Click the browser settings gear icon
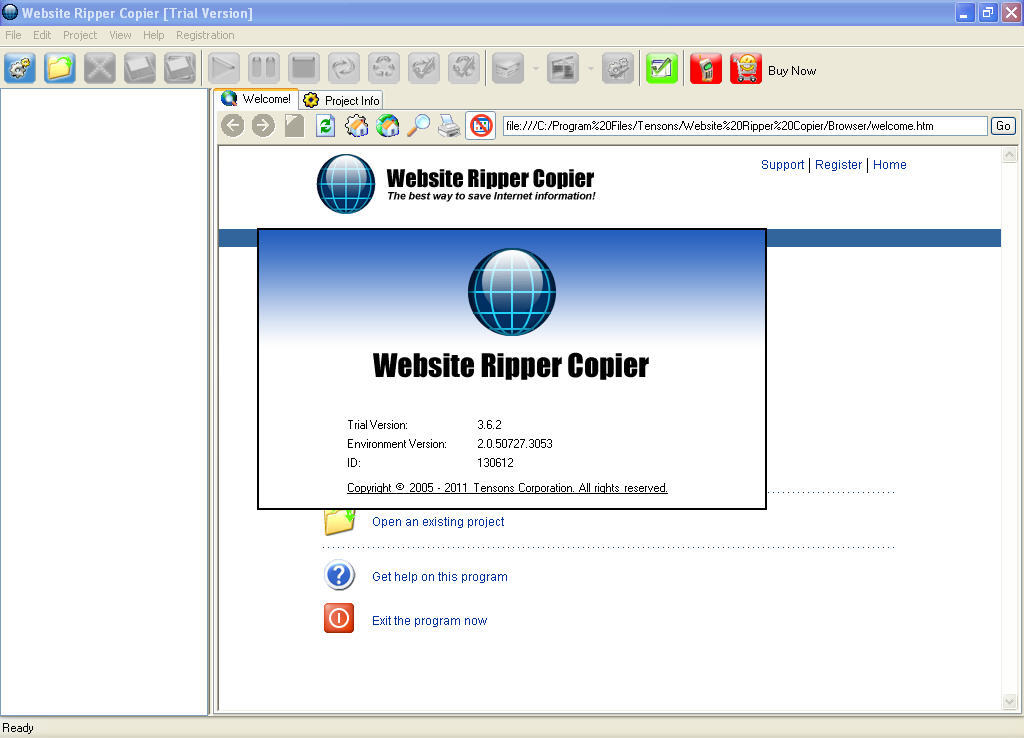Image resolution: width=1024 pixels, height=738 pixels. click(x=356, y=126)
